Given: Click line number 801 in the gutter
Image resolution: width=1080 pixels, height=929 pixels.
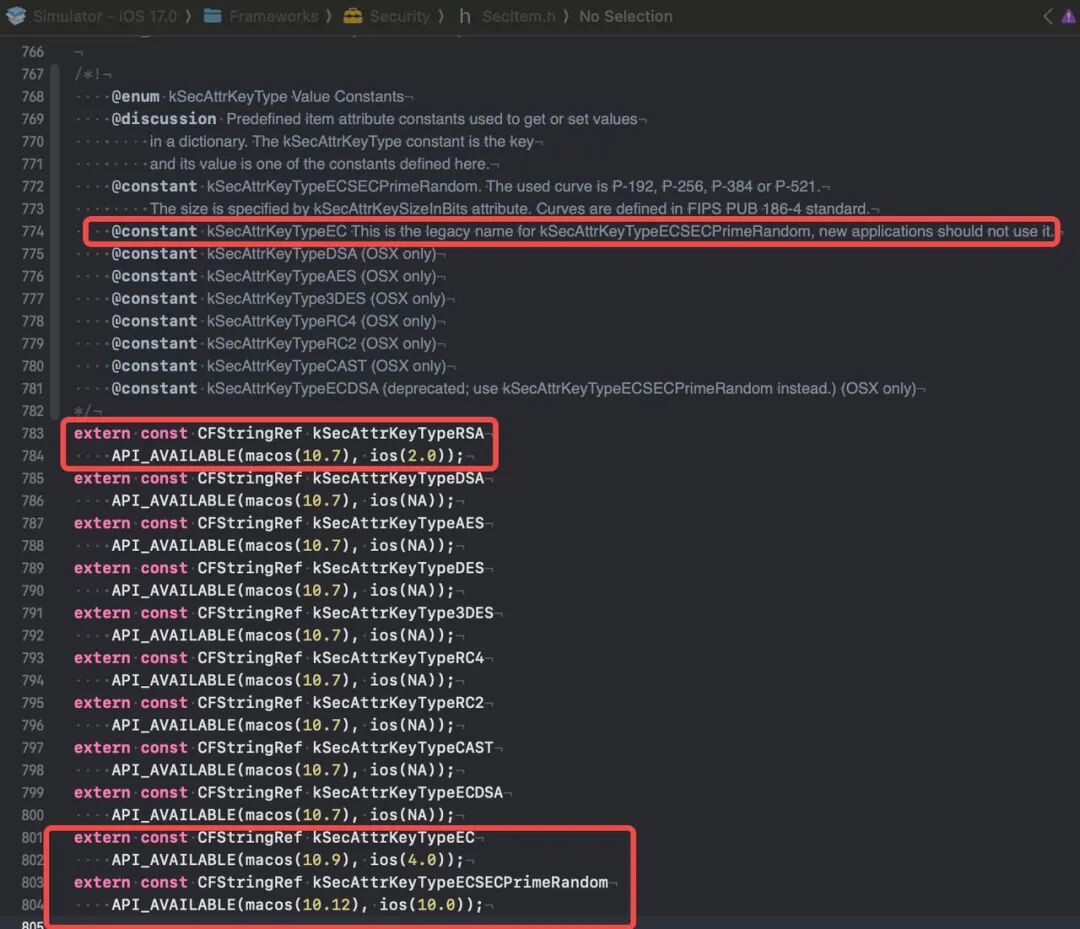Looking at the screenshot, I should tap(32, 837).
